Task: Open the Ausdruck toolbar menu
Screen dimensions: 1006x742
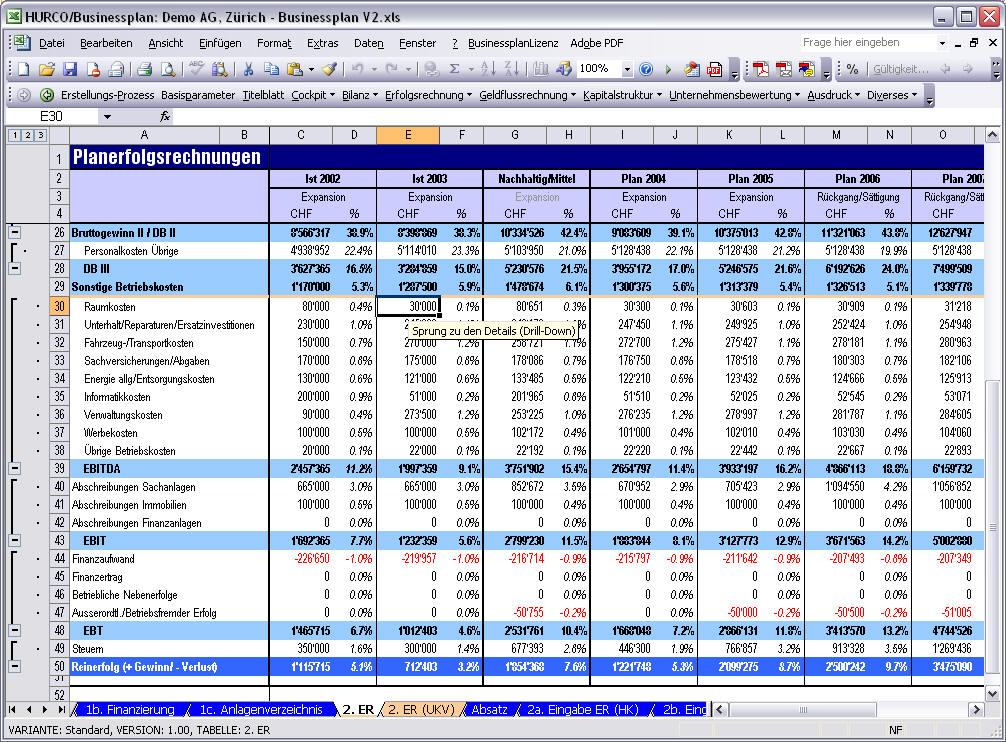Action: pos(833,96)
